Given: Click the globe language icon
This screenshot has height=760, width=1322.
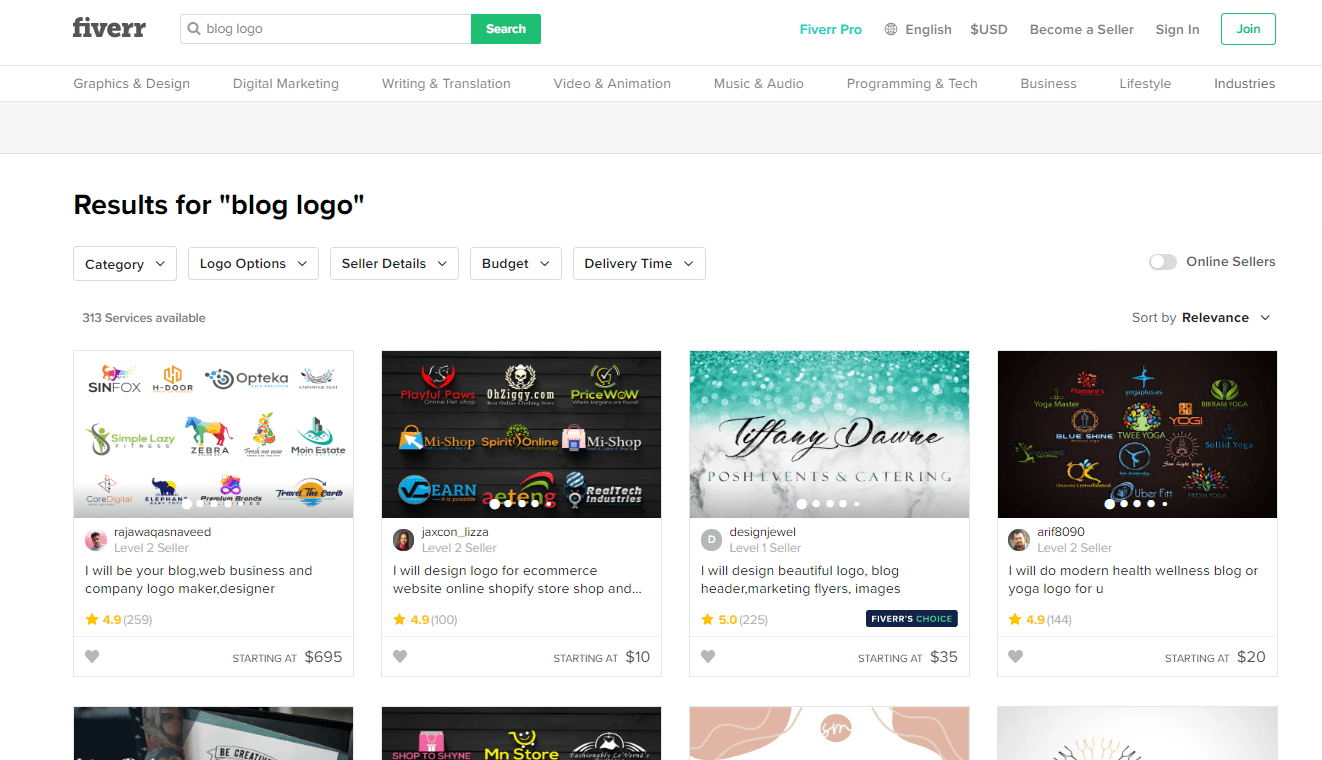Looking at the screenshot, I should [891, 29].
